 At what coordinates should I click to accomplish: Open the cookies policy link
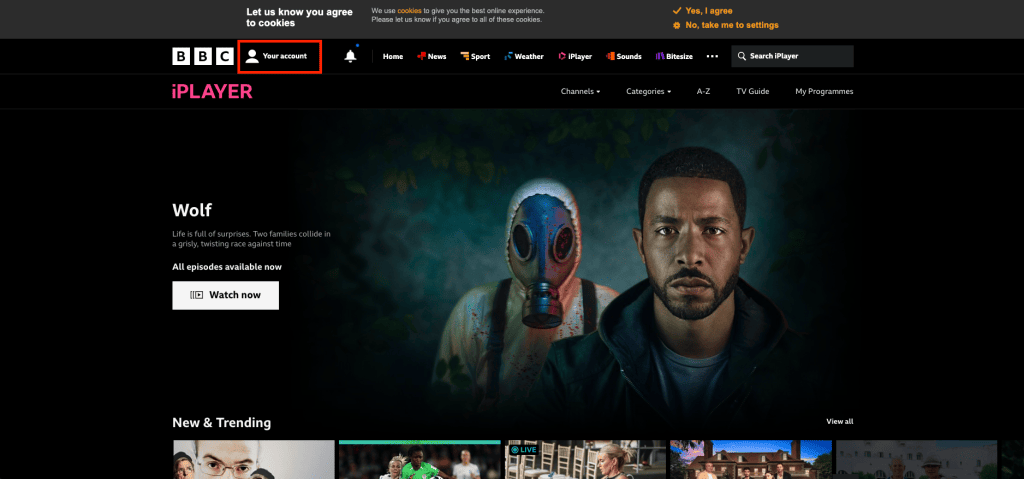click(x=409, y=11)
